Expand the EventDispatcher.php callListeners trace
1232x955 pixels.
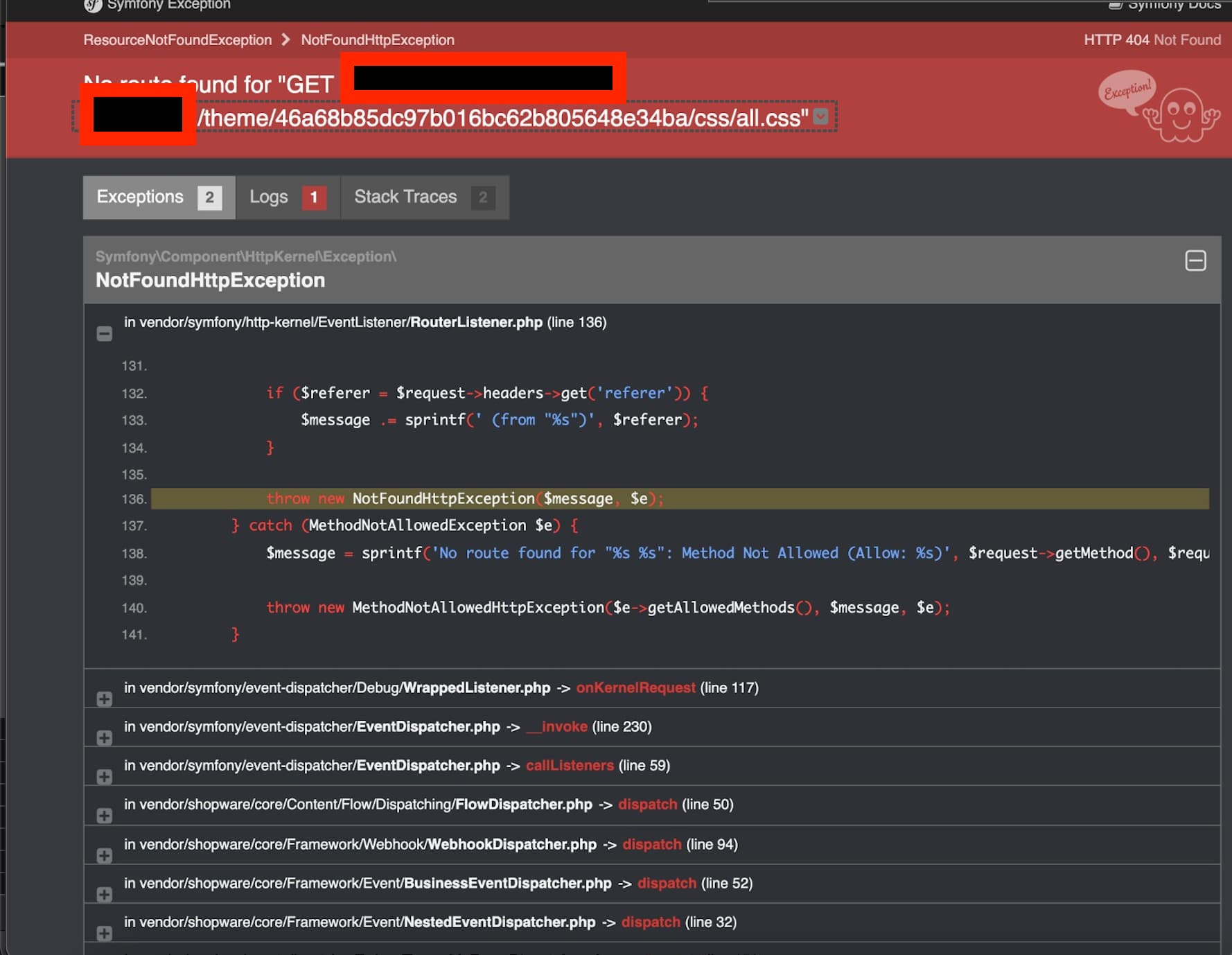click(x=104, y=777)
